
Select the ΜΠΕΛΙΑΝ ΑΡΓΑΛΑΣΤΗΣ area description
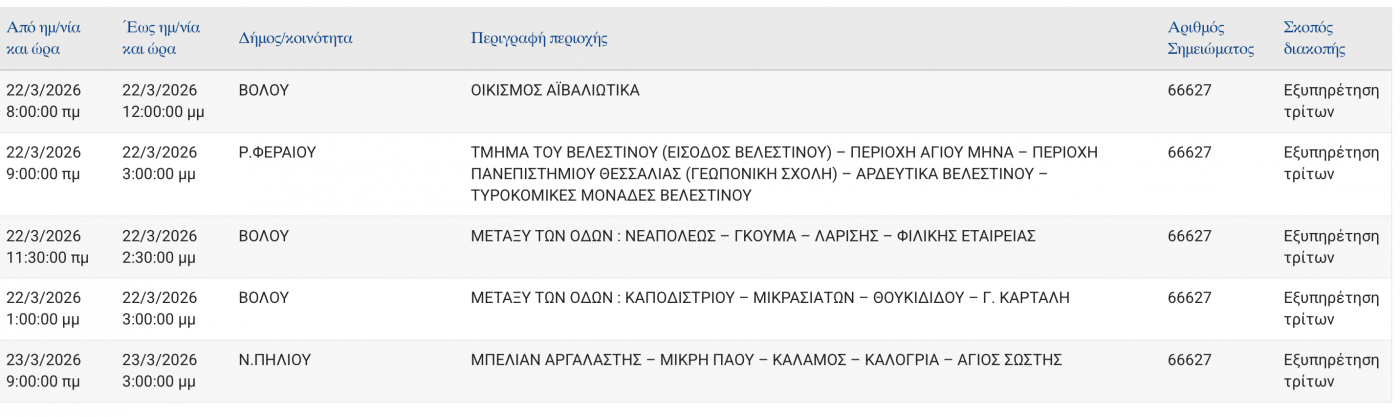(x=766, y=359)
